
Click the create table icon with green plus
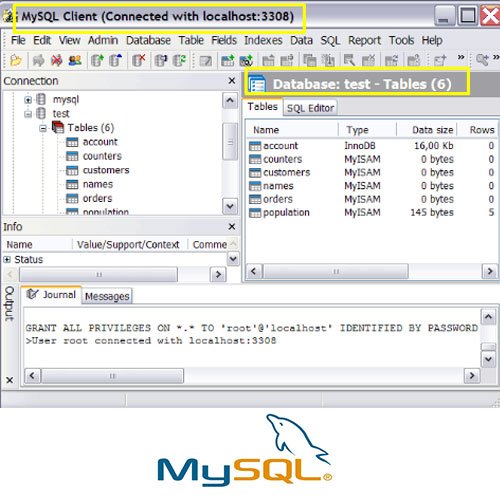click(x=228, y=60)
